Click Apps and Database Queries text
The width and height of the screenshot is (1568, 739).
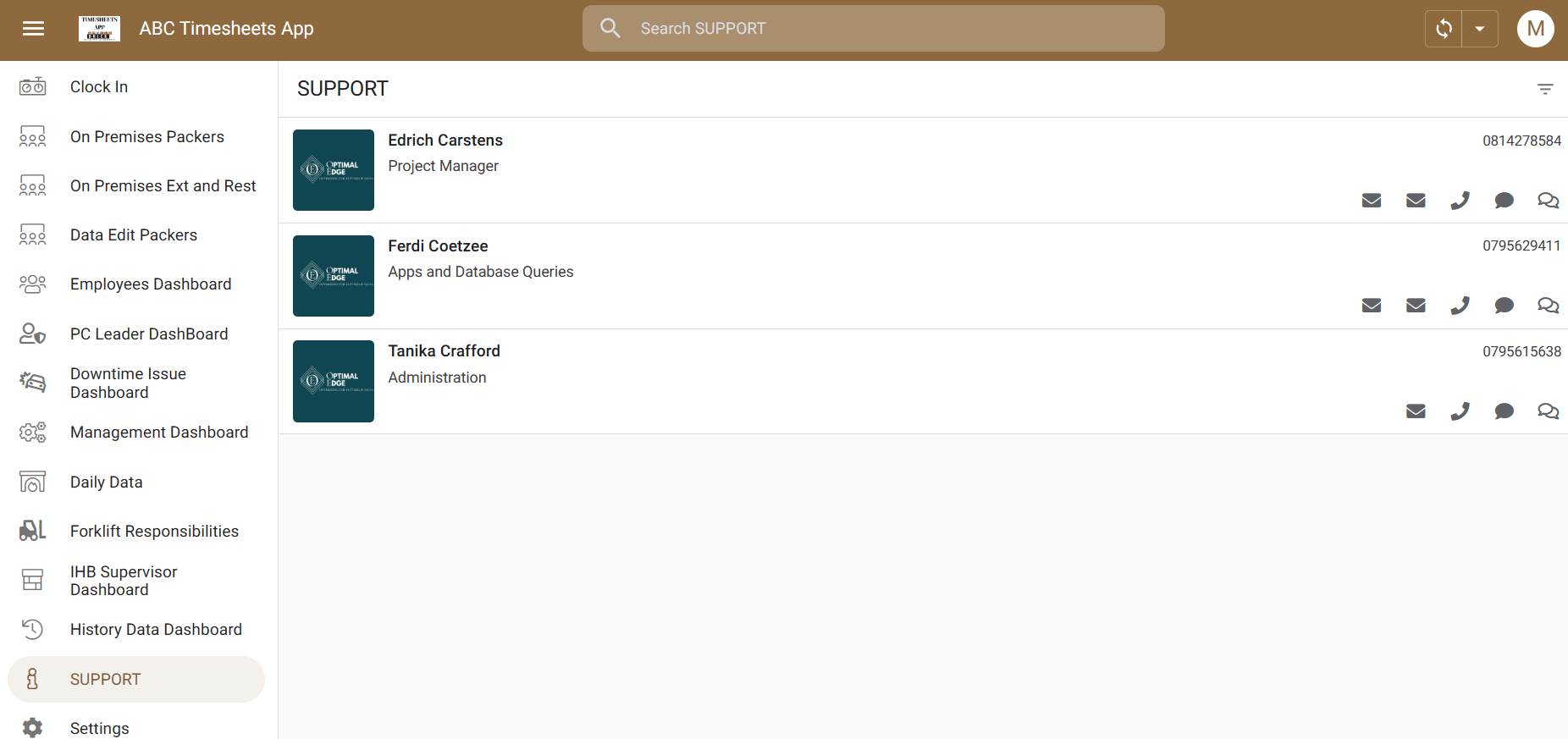(x=481, y=272)
